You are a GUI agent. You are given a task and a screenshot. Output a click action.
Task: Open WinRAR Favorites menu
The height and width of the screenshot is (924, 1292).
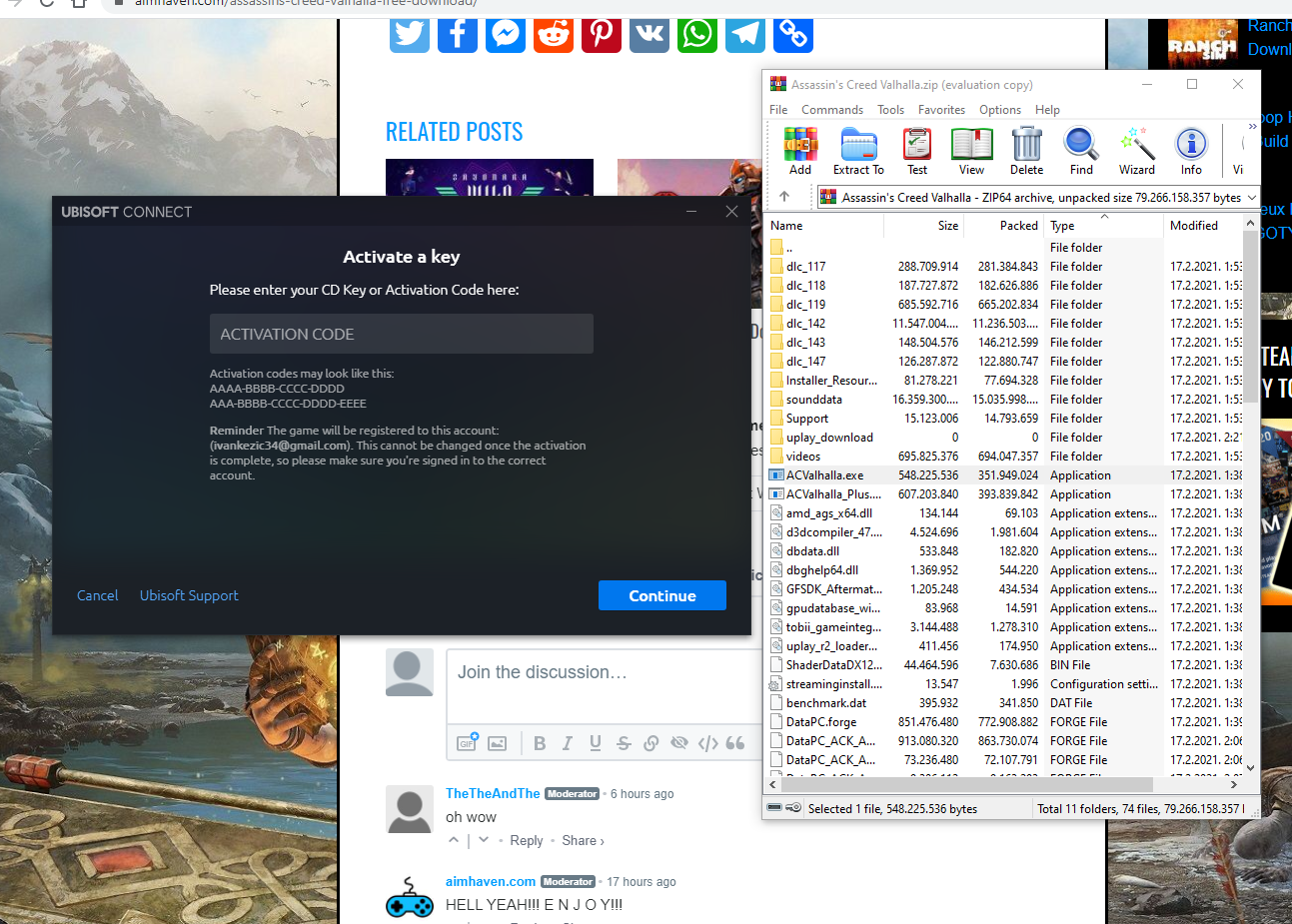[x=941, y=110]
